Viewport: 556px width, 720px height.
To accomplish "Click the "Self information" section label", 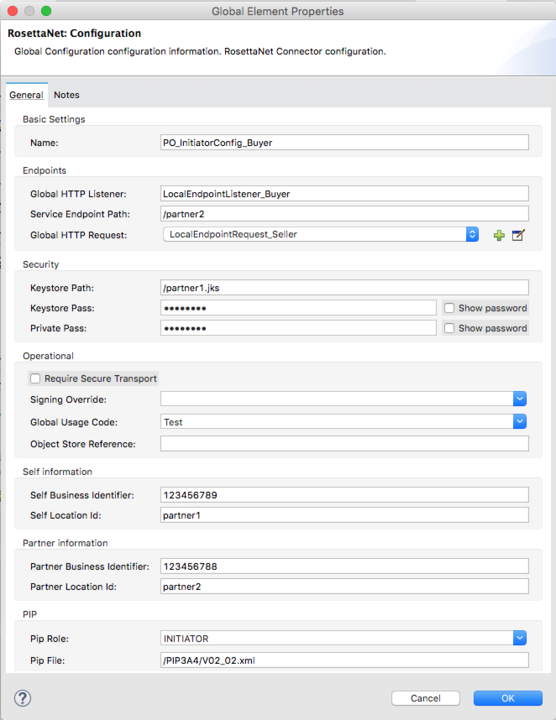I will pos(57,472).
